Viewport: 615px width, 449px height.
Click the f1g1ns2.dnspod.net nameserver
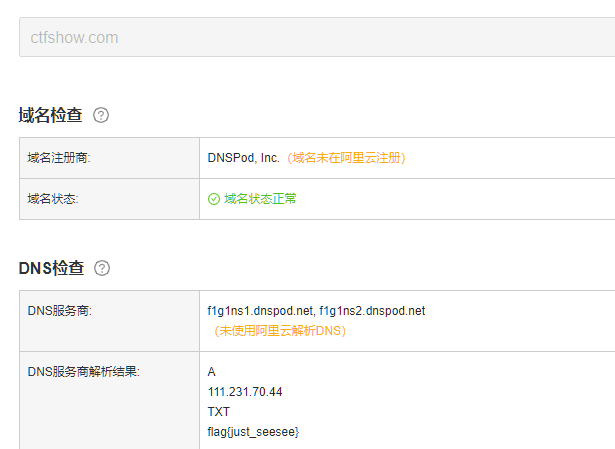click(373, 311)
